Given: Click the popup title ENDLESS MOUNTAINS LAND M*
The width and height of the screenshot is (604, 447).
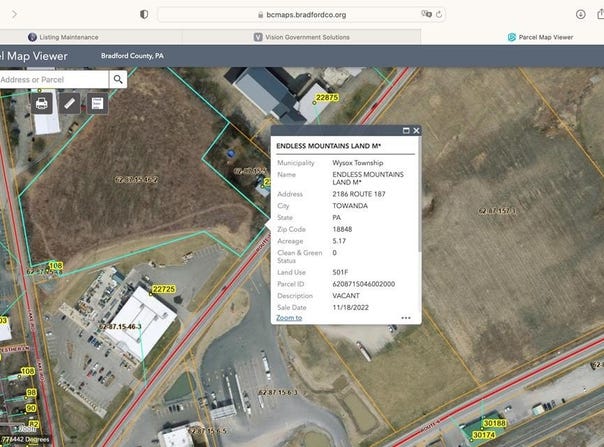Looking at the screenshot, I should click(x=329, y=146).
